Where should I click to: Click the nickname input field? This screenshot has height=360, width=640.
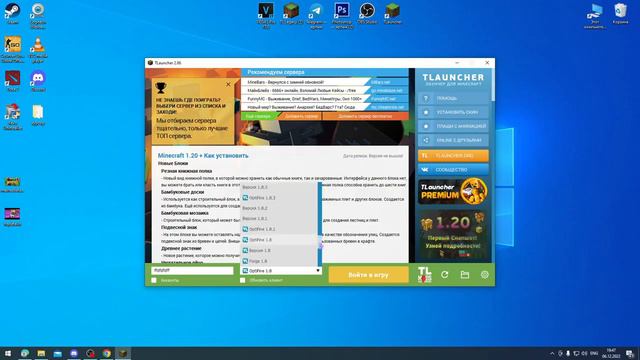192,270
